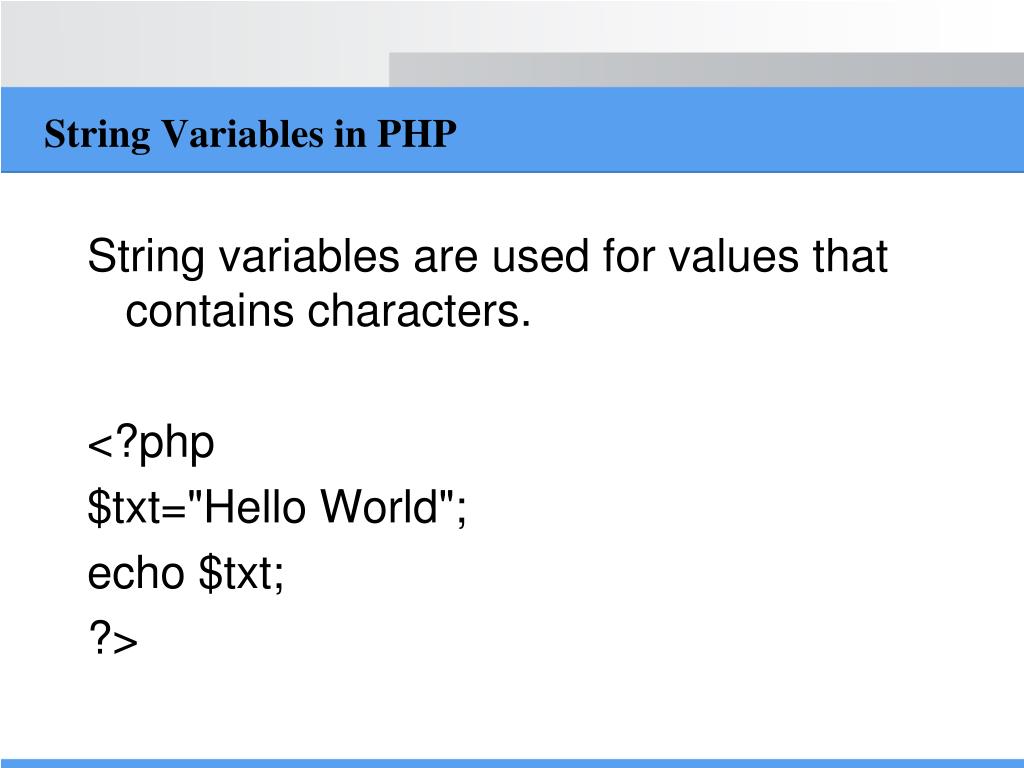Select the word 'PHP' in the title
Screen dimensions: 1024x768
click(417, 133)
